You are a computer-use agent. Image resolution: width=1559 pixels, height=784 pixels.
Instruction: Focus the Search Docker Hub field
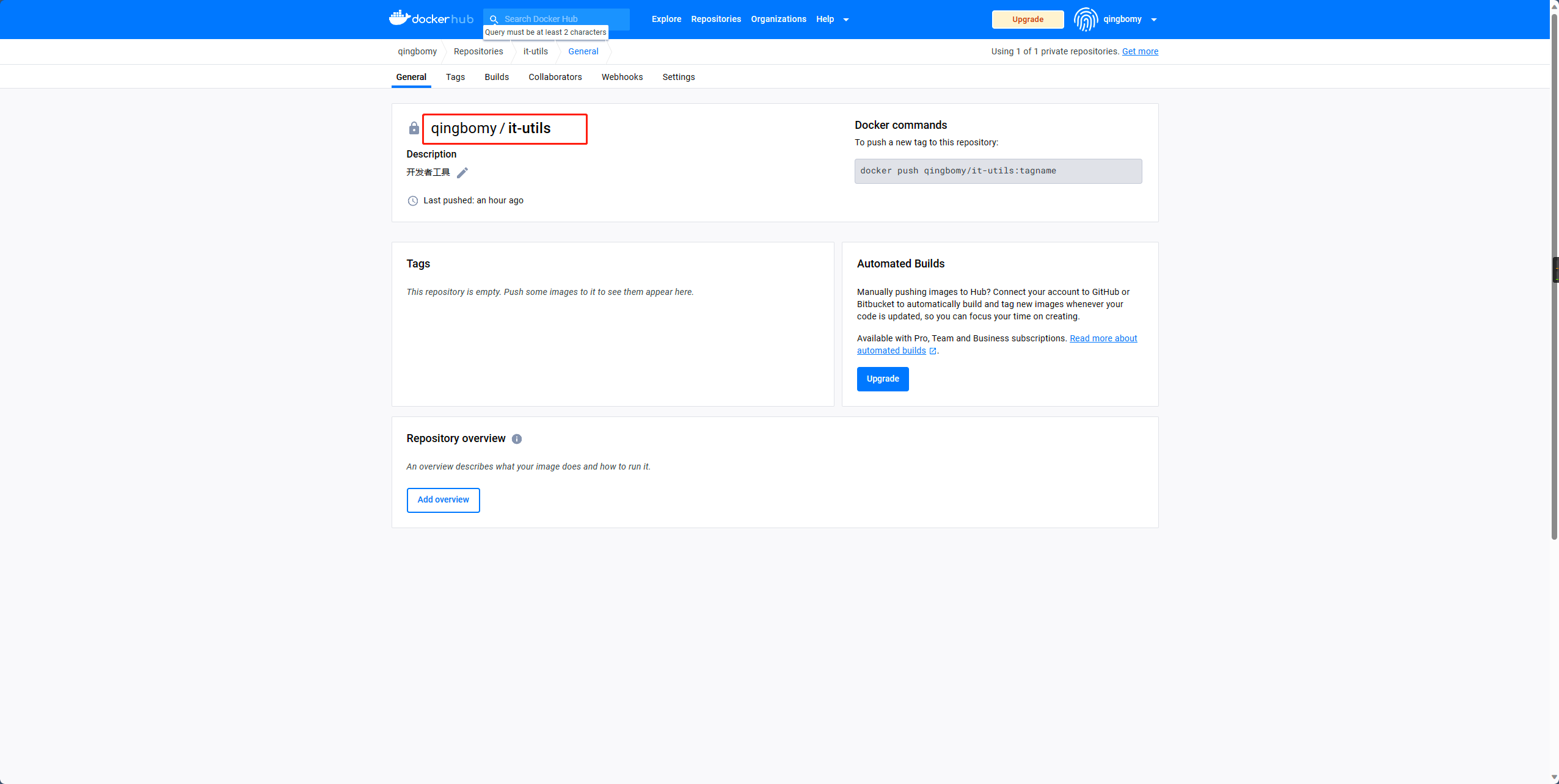[562, 19]
